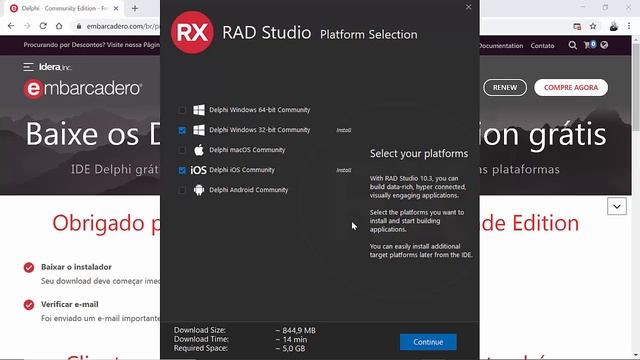This screenshot has width=640, height=360.
Task: Open the language globe icon
Action: point(604,45)
